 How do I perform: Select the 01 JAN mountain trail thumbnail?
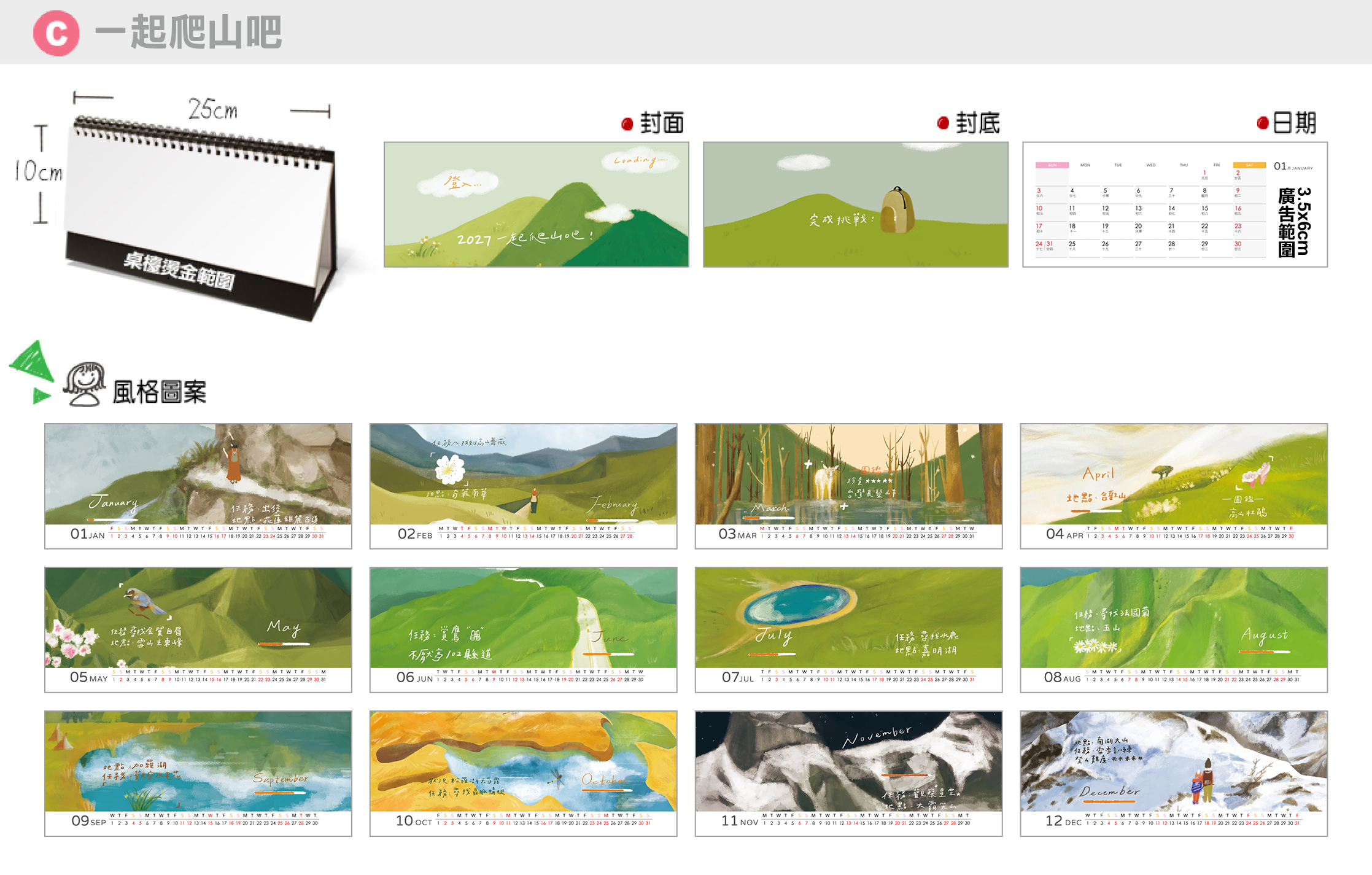198,486
